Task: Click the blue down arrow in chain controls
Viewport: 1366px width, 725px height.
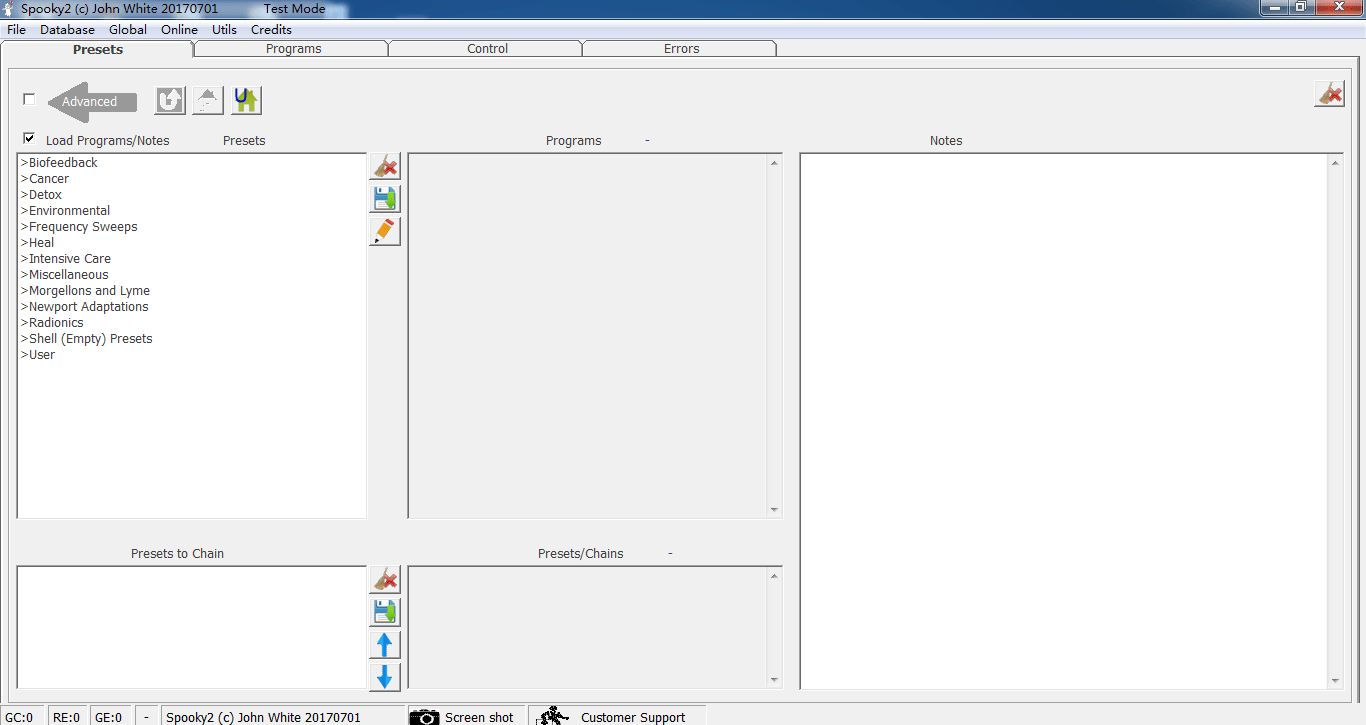Action: (384, 677)
